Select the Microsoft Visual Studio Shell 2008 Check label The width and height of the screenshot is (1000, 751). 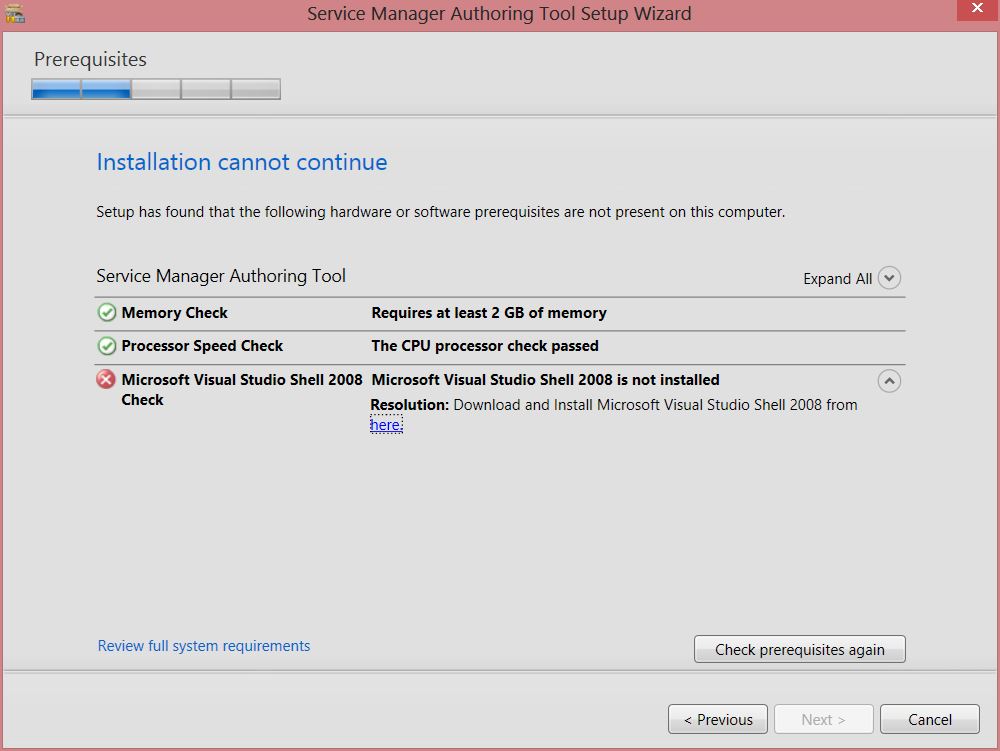click(x=241, y=389)
